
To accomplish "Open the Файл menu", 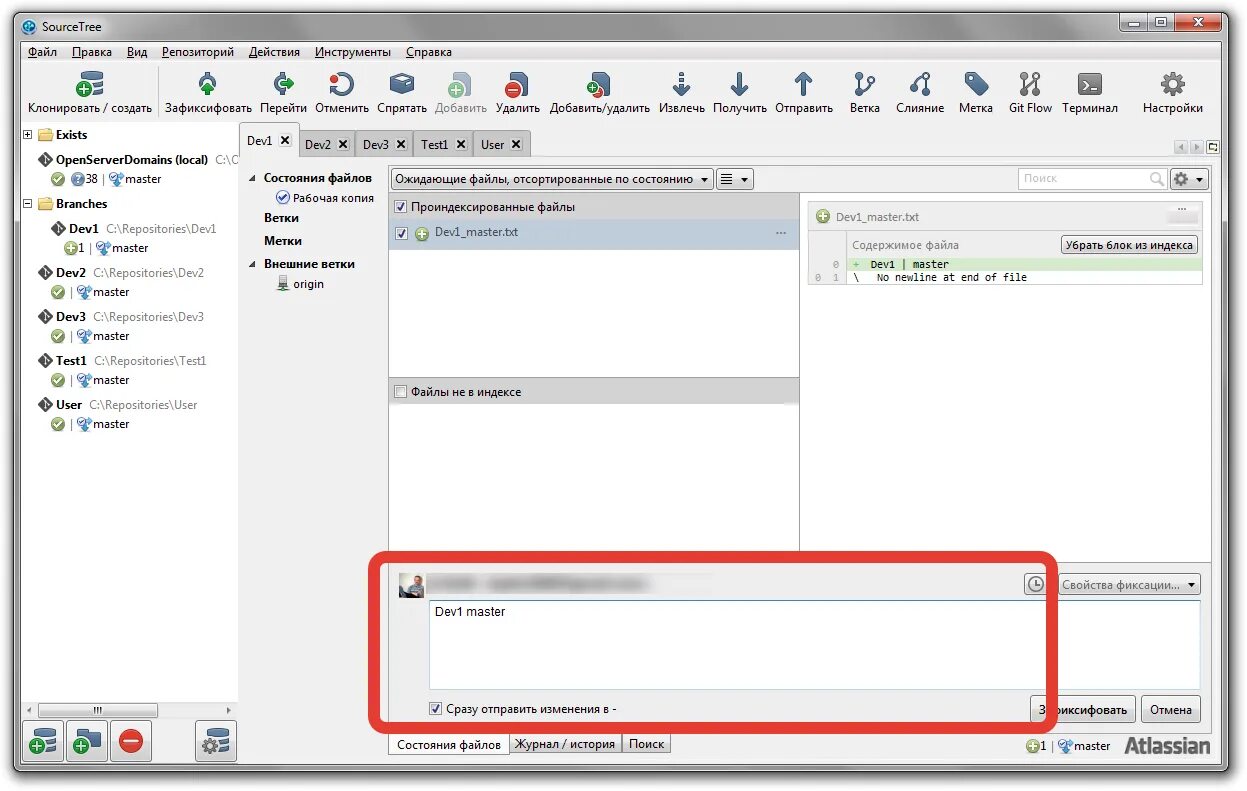I will click(x=43, y=52).
